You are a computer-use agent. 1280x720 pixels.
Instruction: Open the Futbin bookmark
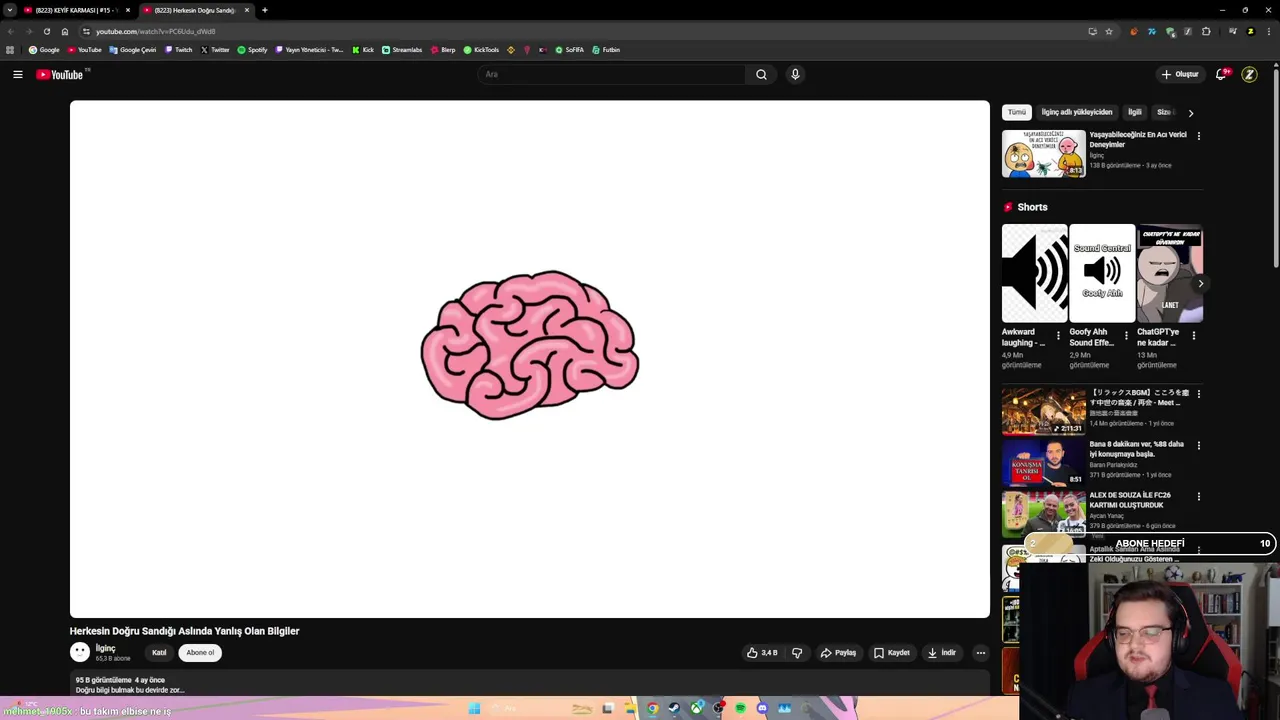[606, 50]
